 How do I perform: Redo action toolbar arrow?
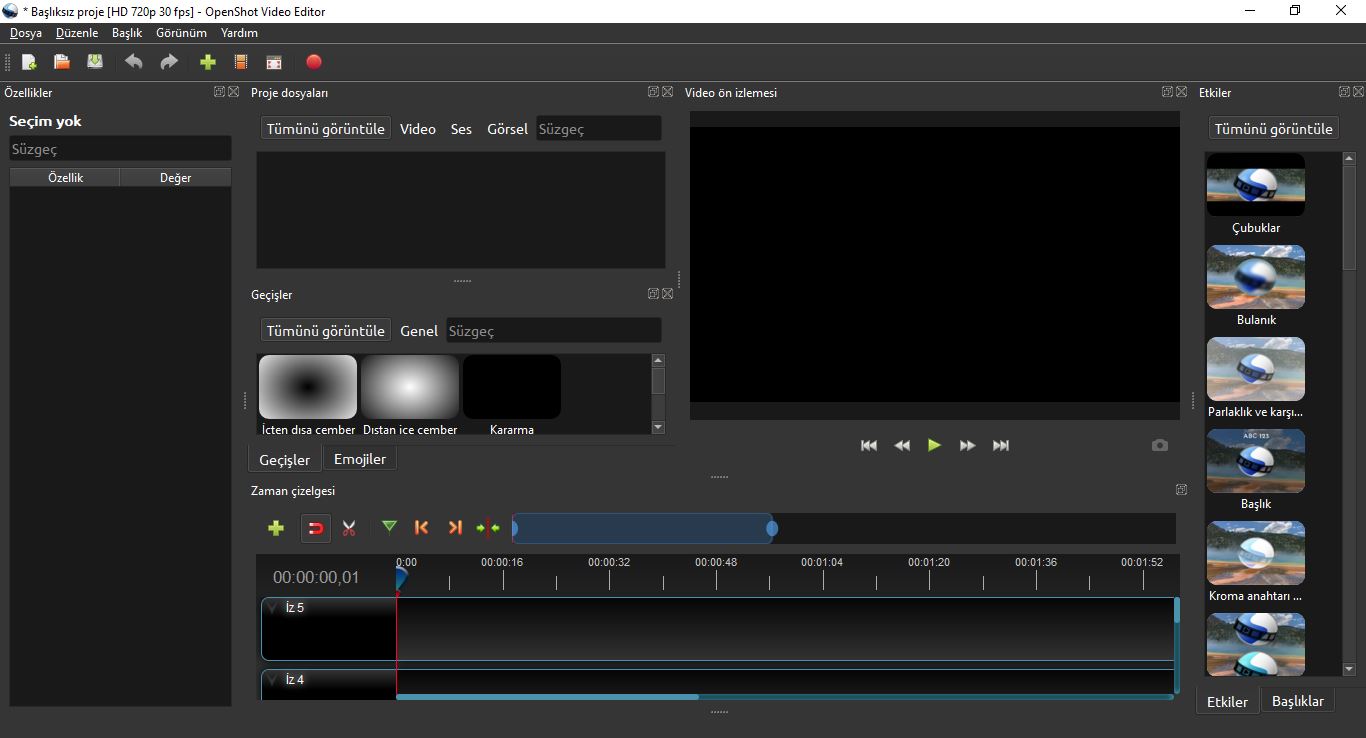click(169, 62)
